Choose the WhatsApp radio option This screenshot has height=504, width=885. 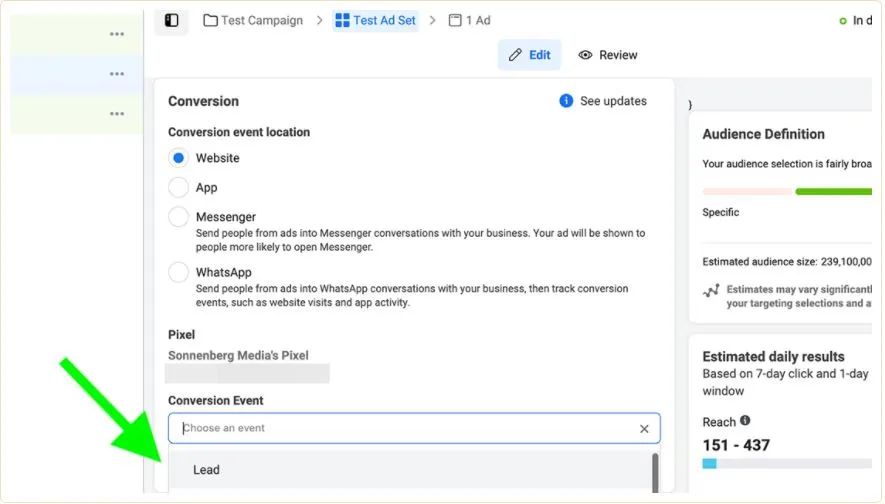[x=178, y=273]
